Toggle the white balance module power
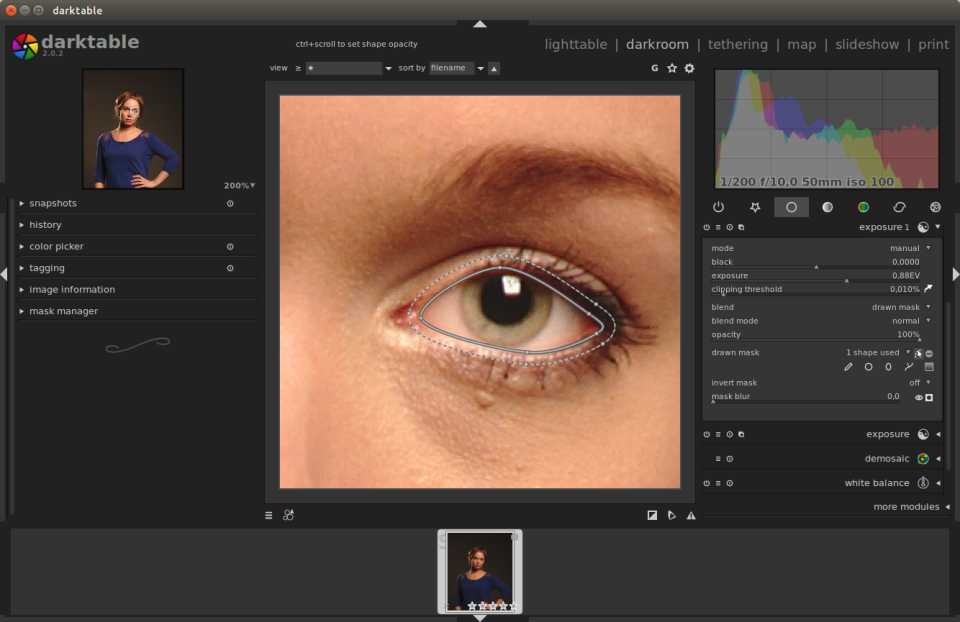The width and height of the screenshot is (960, 622). (707, 483)
